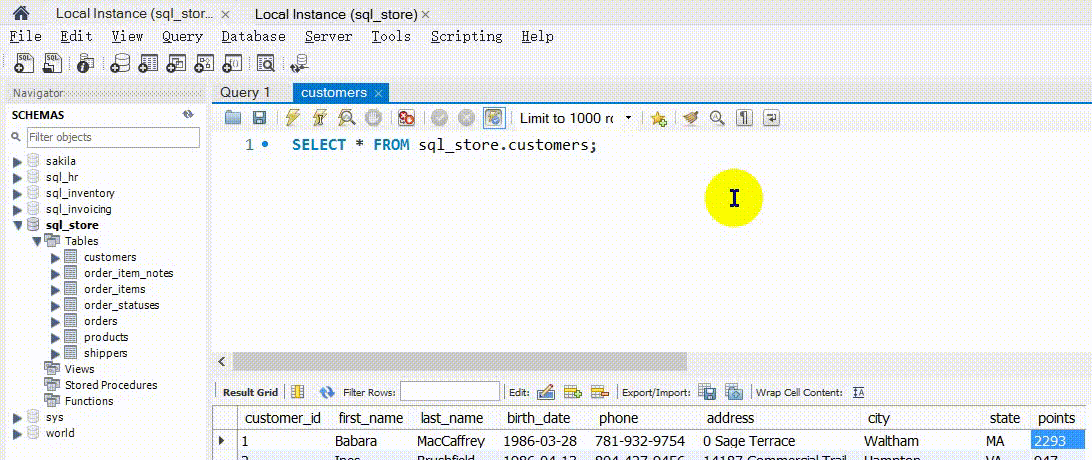The width and height of the screenshot is (1092, 460).
Task: Click the horizontal editor scrollbar
Action: click(460, 362)
